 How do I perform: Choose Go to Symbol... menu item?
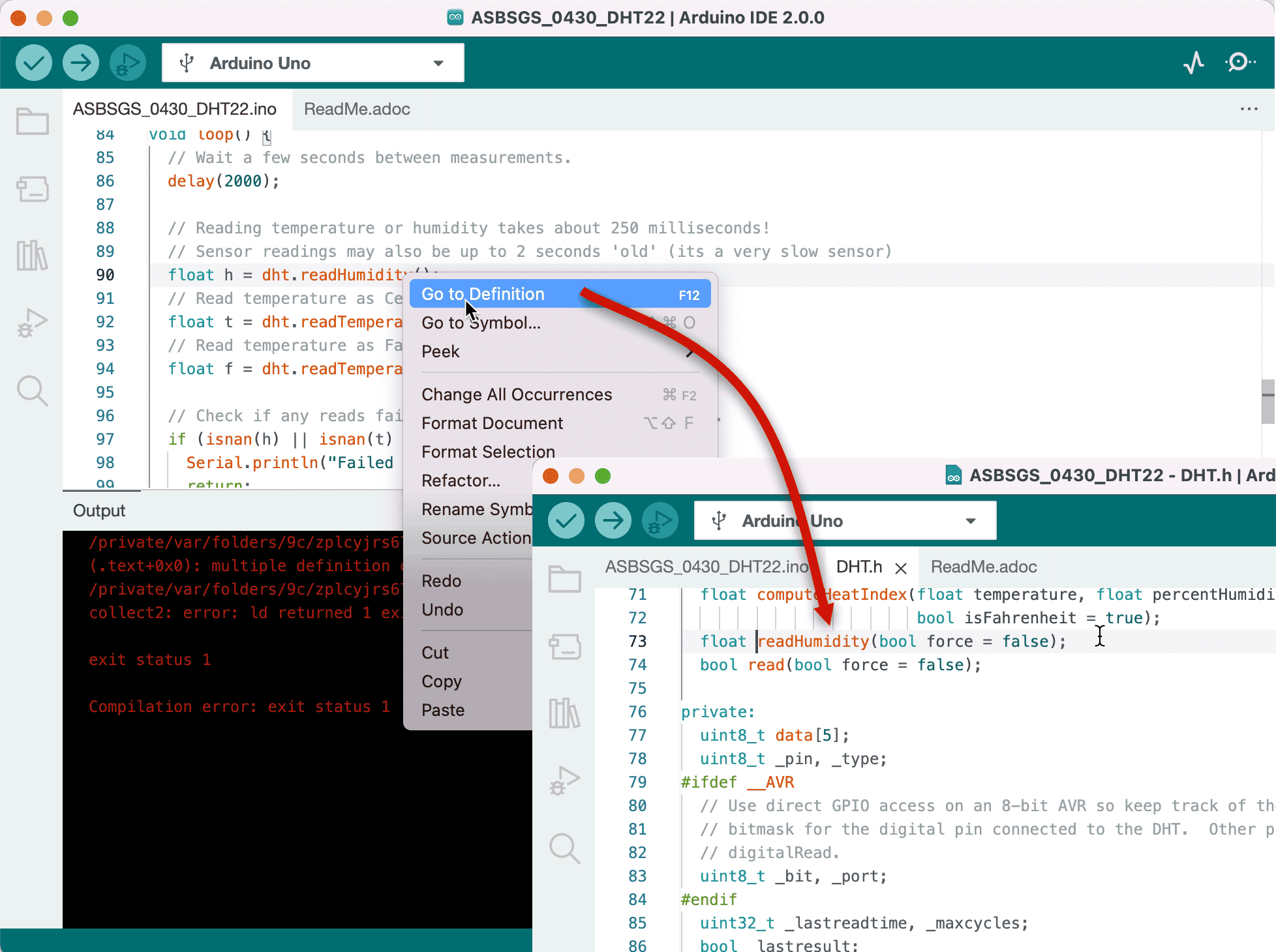pos(560,323)
